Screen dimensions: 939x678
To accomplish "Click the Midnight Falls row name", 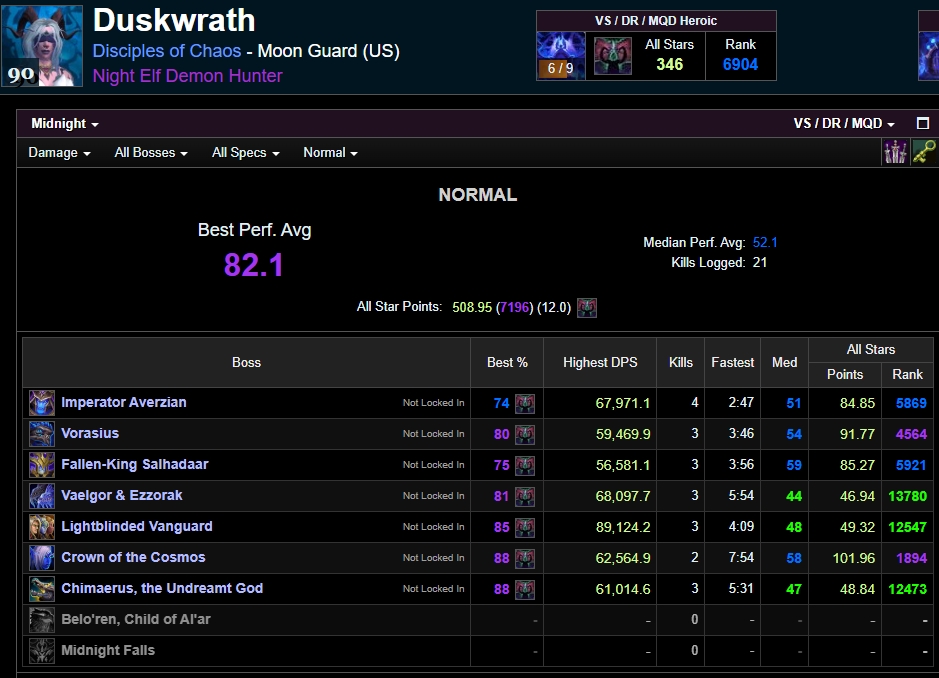I will click(x=108, y=650).
